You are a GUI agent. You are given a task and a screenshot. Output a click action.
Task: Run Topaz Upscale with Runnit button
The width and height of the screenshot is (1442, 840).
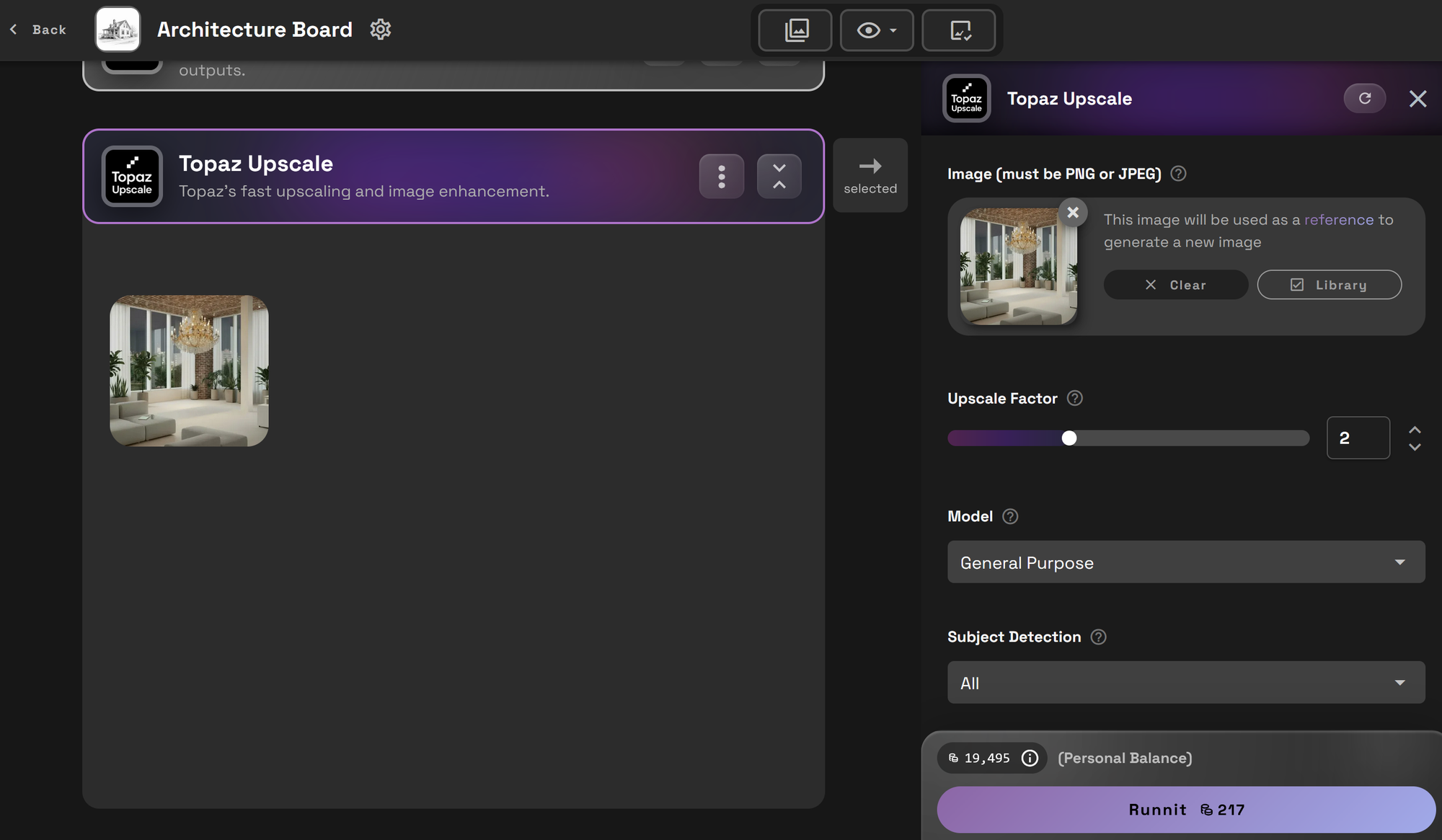pos(1186,810)
